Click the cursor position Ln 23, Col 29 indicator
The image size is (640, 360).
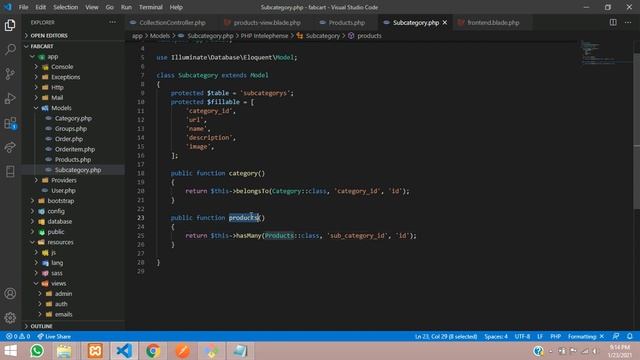pos(446,336)
